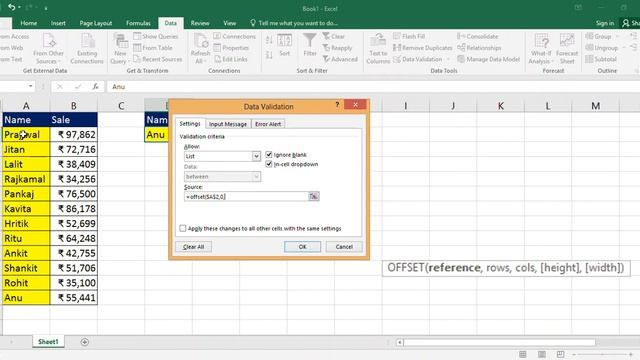Click Sign in
640x360 pixels.
[605, 23]
